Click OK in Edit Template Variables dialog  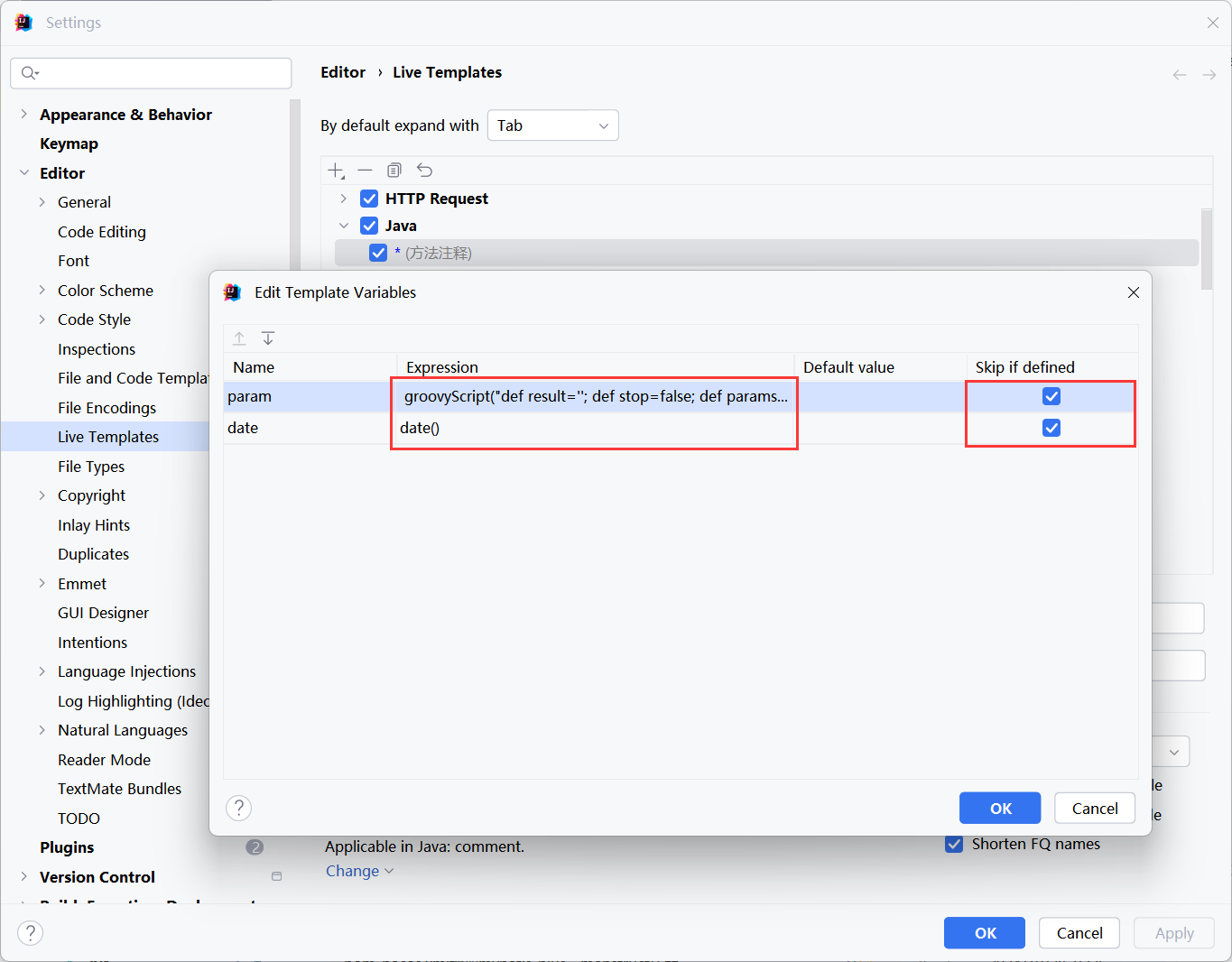click(1000, 808)
